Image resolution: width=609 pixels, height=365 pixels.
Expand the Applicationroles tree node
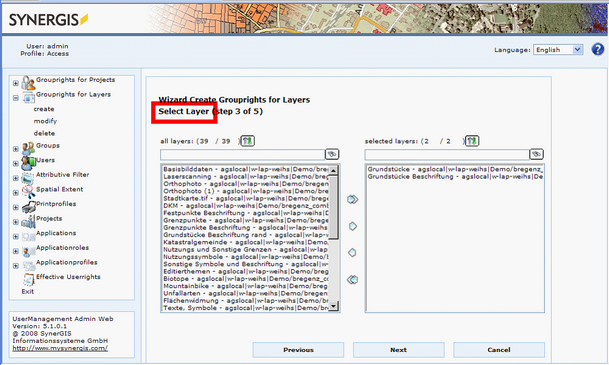coord(16,251)
